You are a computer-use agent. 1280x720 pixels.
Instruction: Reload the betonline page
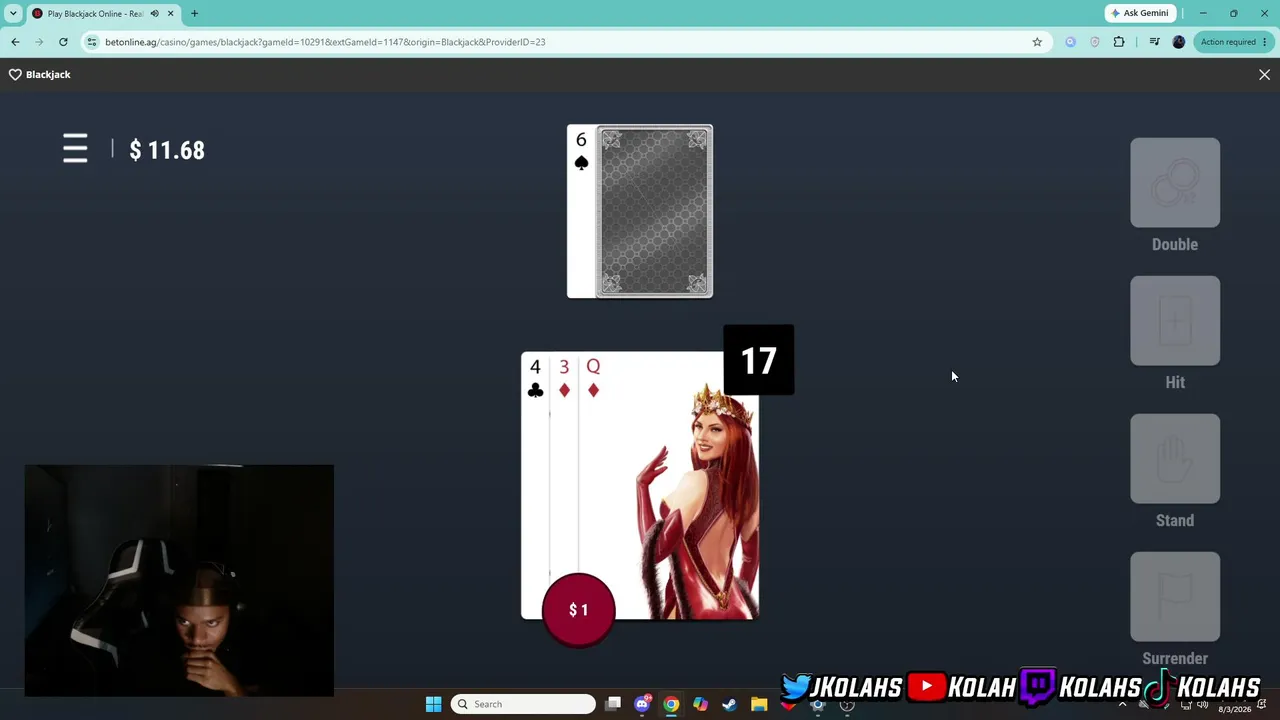point(63,42)
